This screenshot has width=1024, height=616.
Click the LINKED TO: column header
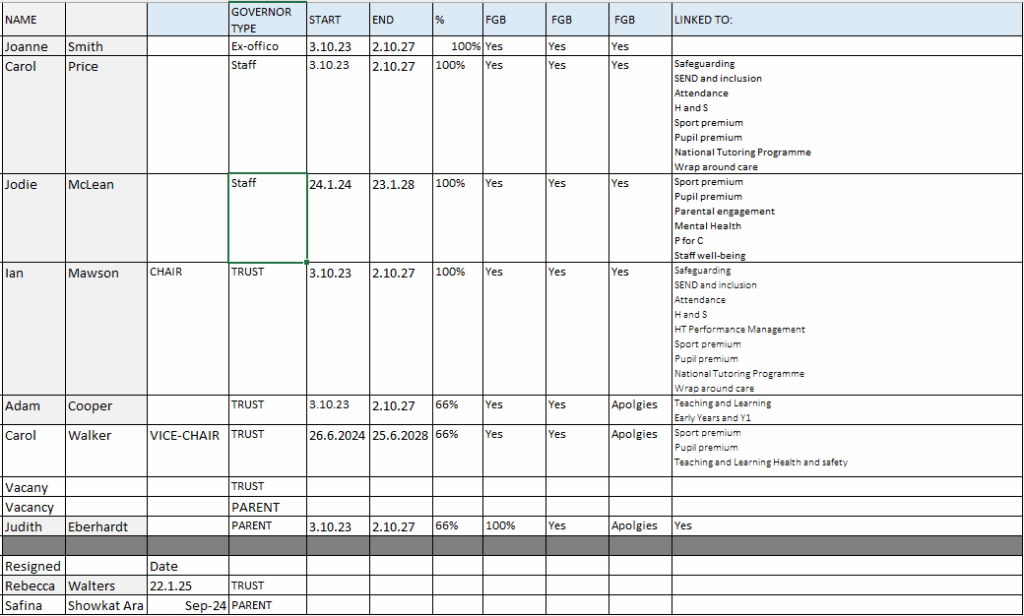point(845,20)
